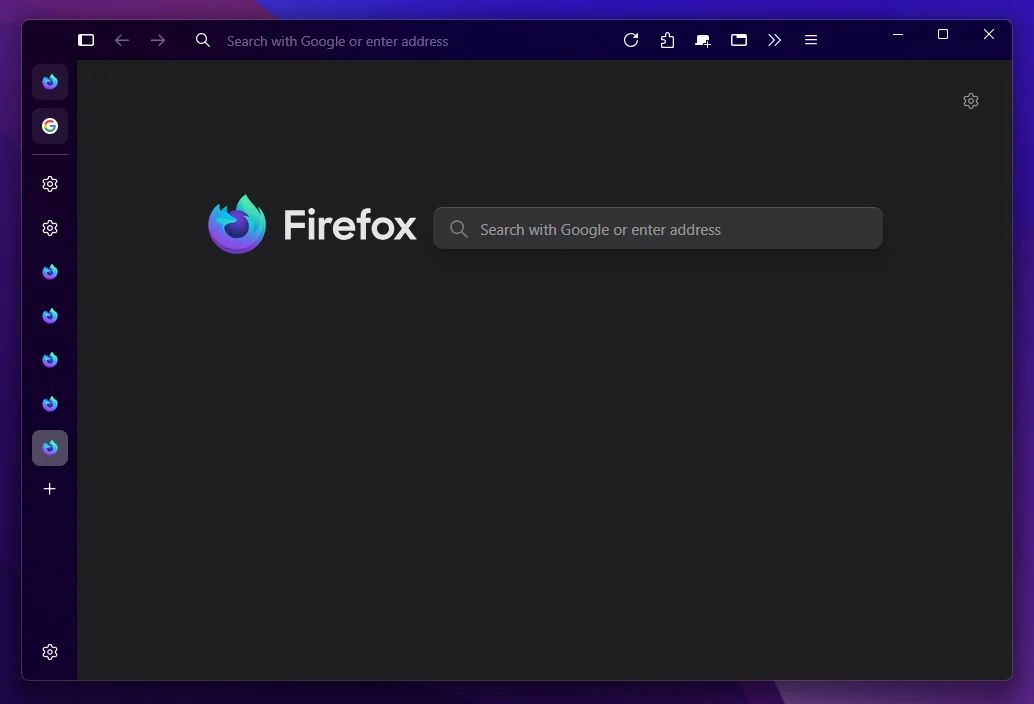Open the hamburger application menu

point(811,40)
